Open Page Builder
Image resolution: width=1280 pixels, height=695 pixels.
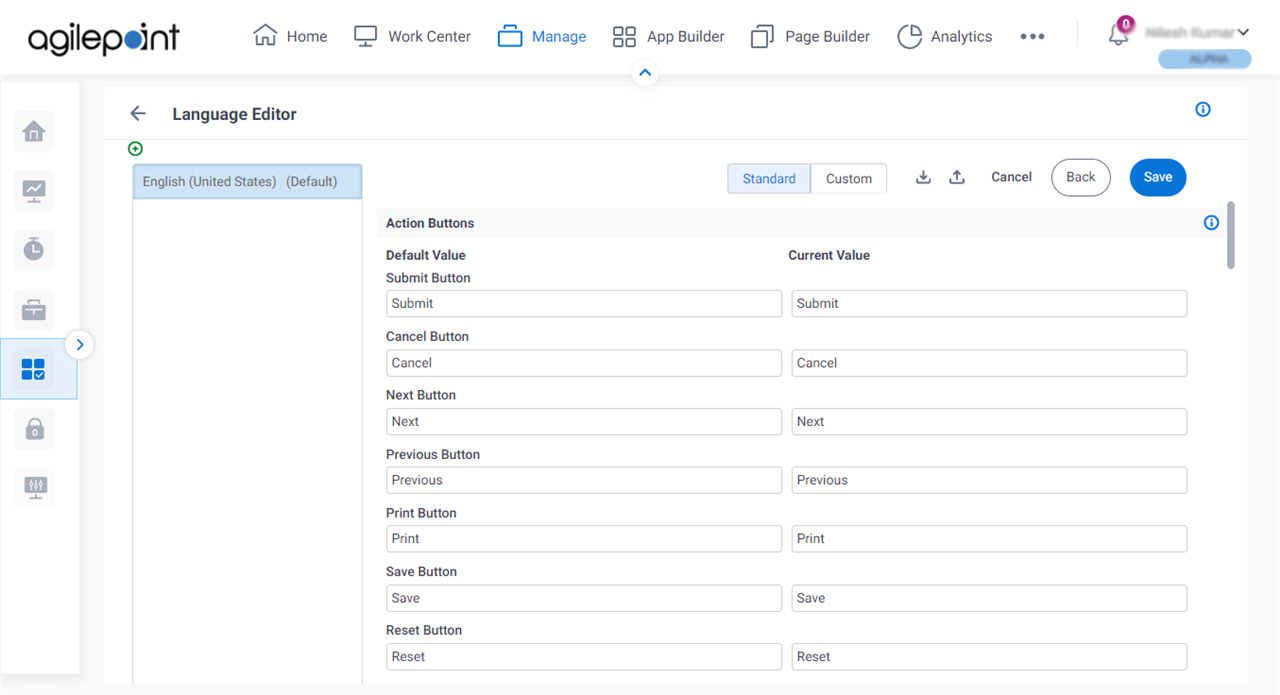(810, 36)
